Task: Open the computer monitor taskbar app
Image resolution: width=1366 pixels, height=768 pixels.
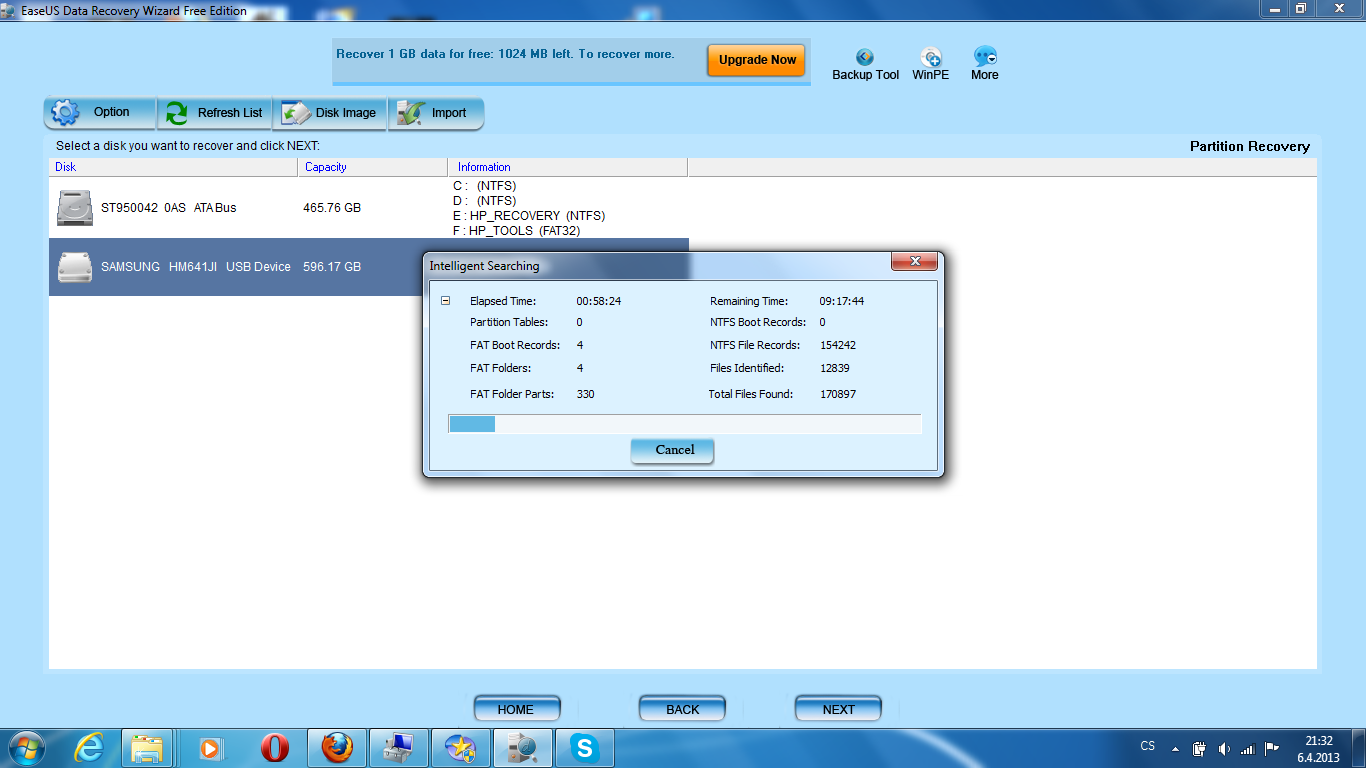Action: [399, 748]
